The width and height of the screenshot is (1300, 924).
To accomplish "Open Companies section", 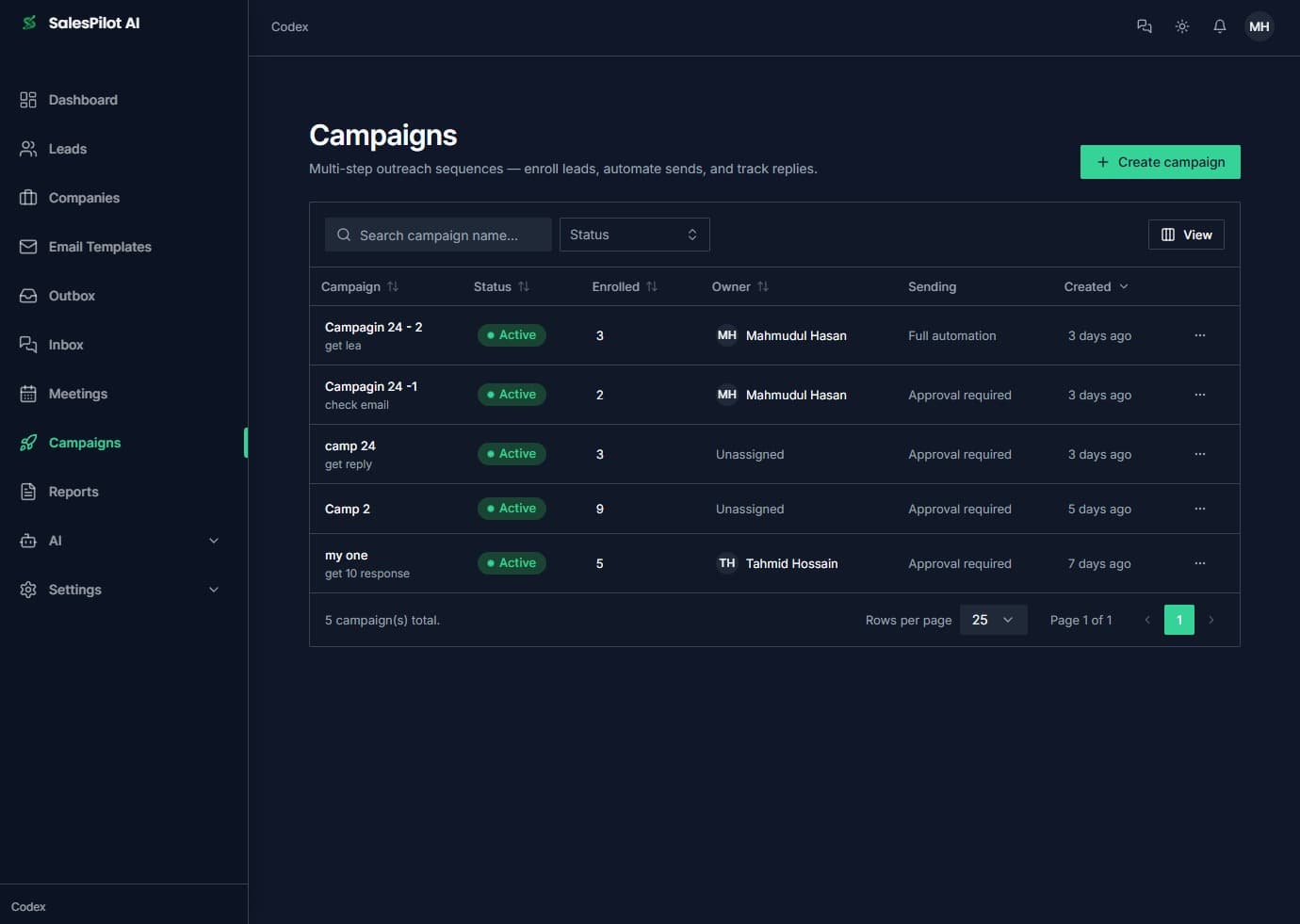I will tap(84, 198).
